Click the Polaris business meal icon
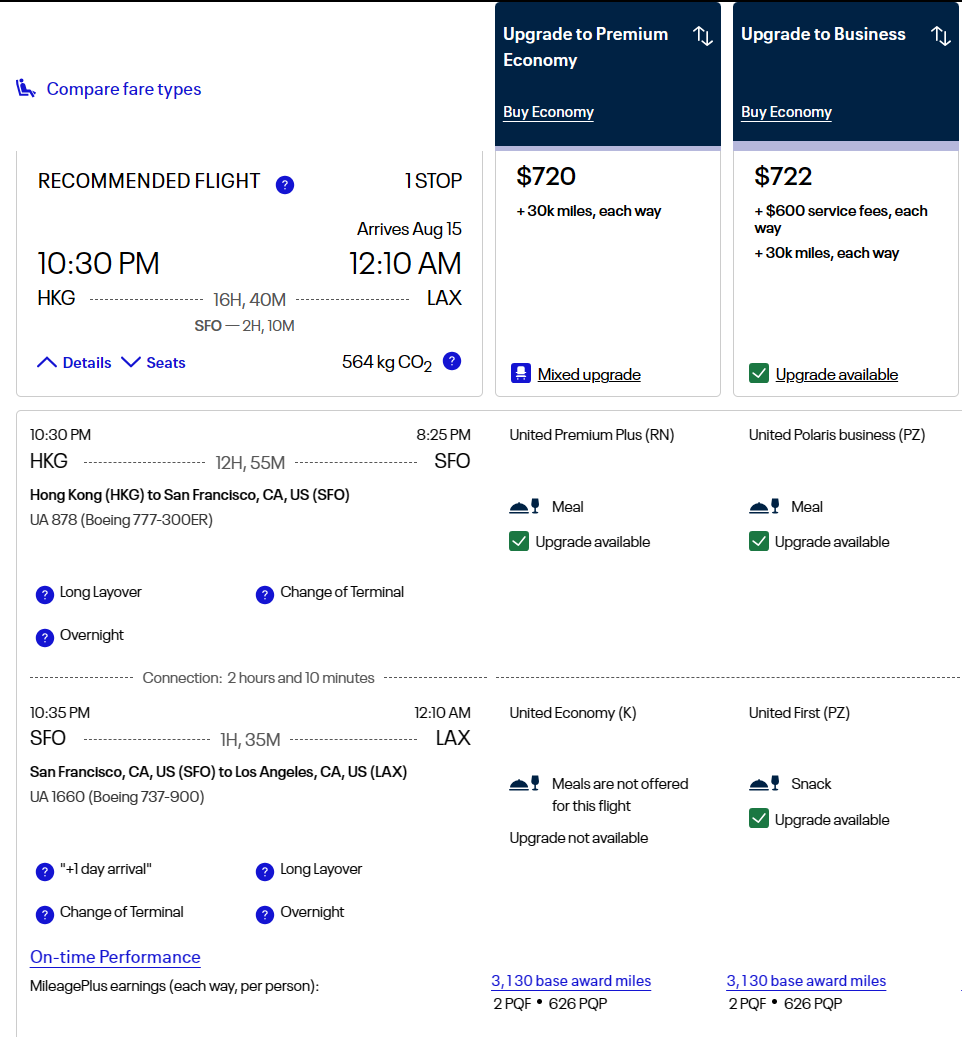962x1037 pixels. [764, 507]
